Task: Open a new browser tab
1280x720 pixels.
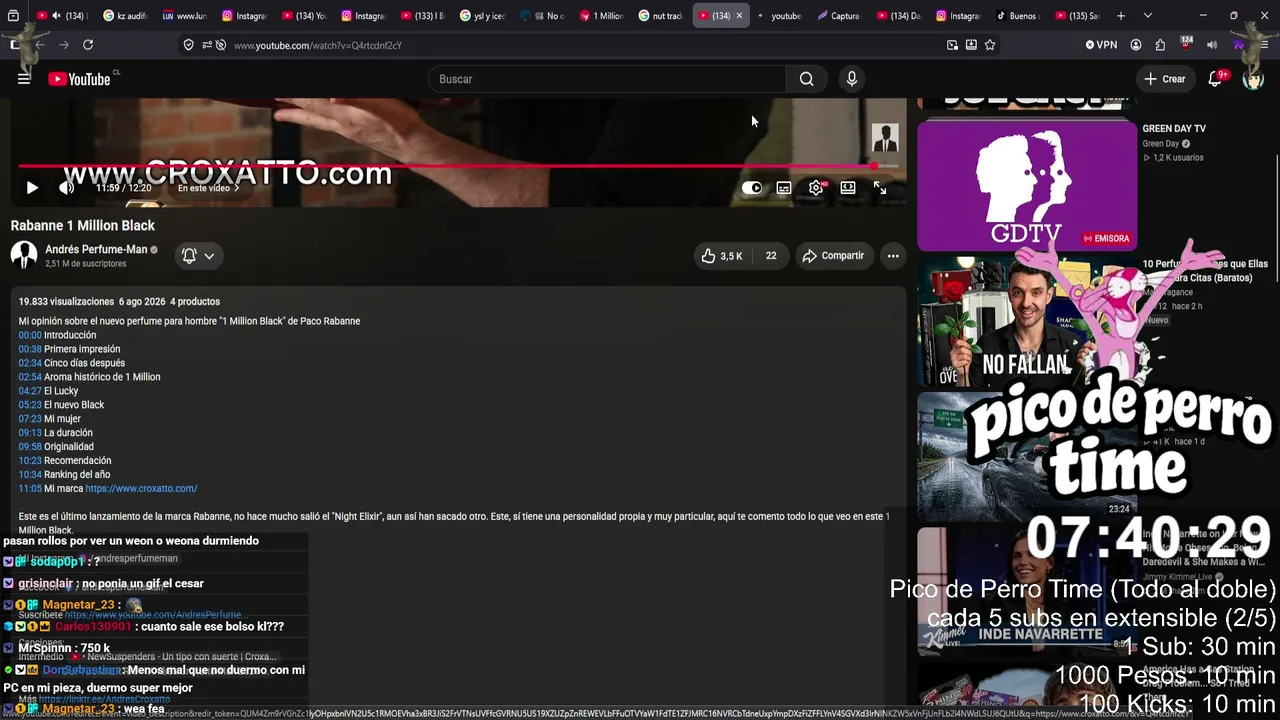Action: [x=1121, y=16]
